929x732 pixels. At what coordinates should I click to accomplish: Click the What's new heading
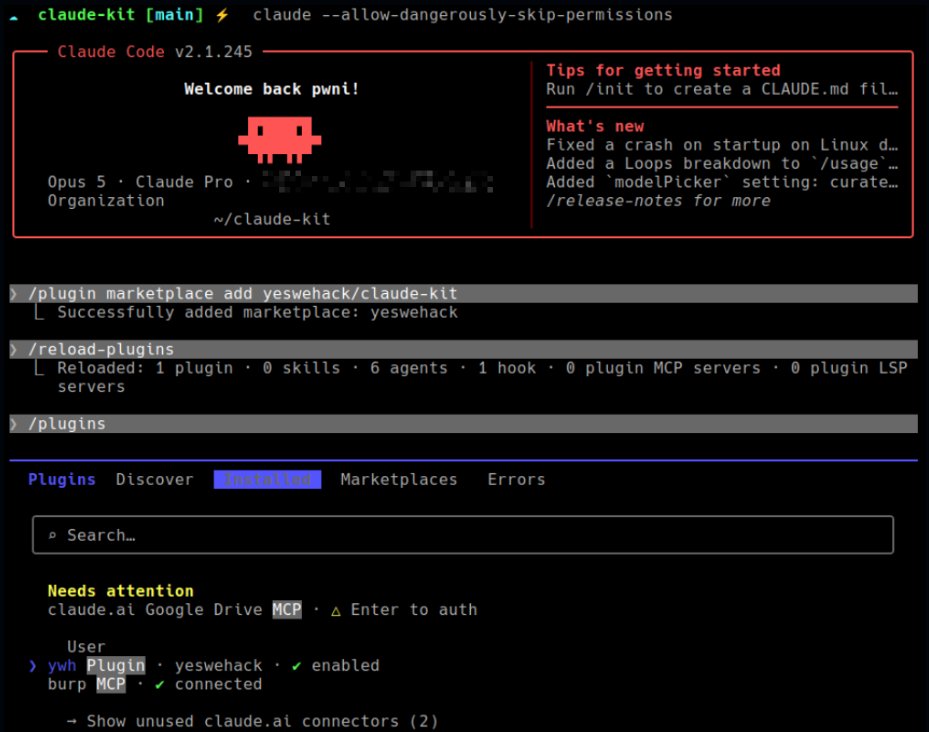pyautogui.click(x=595, y=126)
